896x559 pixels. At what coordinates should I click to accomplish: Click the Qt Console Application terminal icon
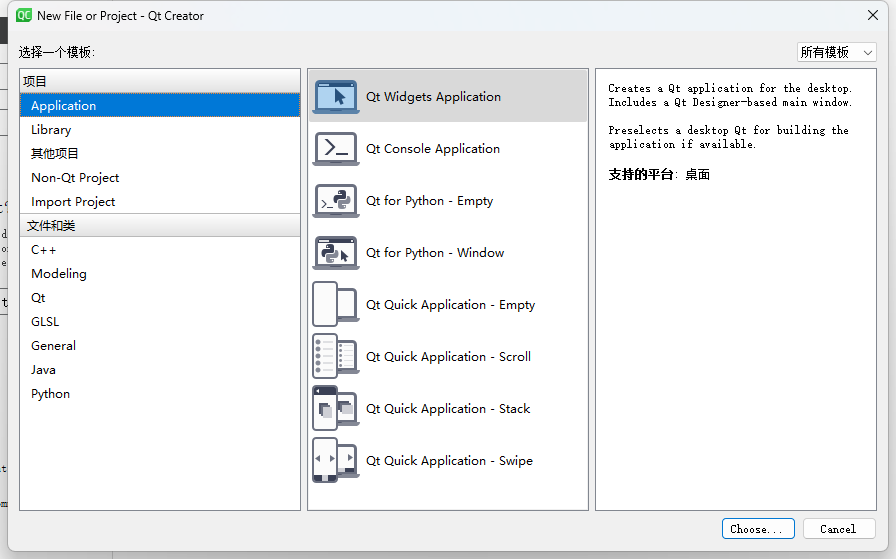[335, 149]
